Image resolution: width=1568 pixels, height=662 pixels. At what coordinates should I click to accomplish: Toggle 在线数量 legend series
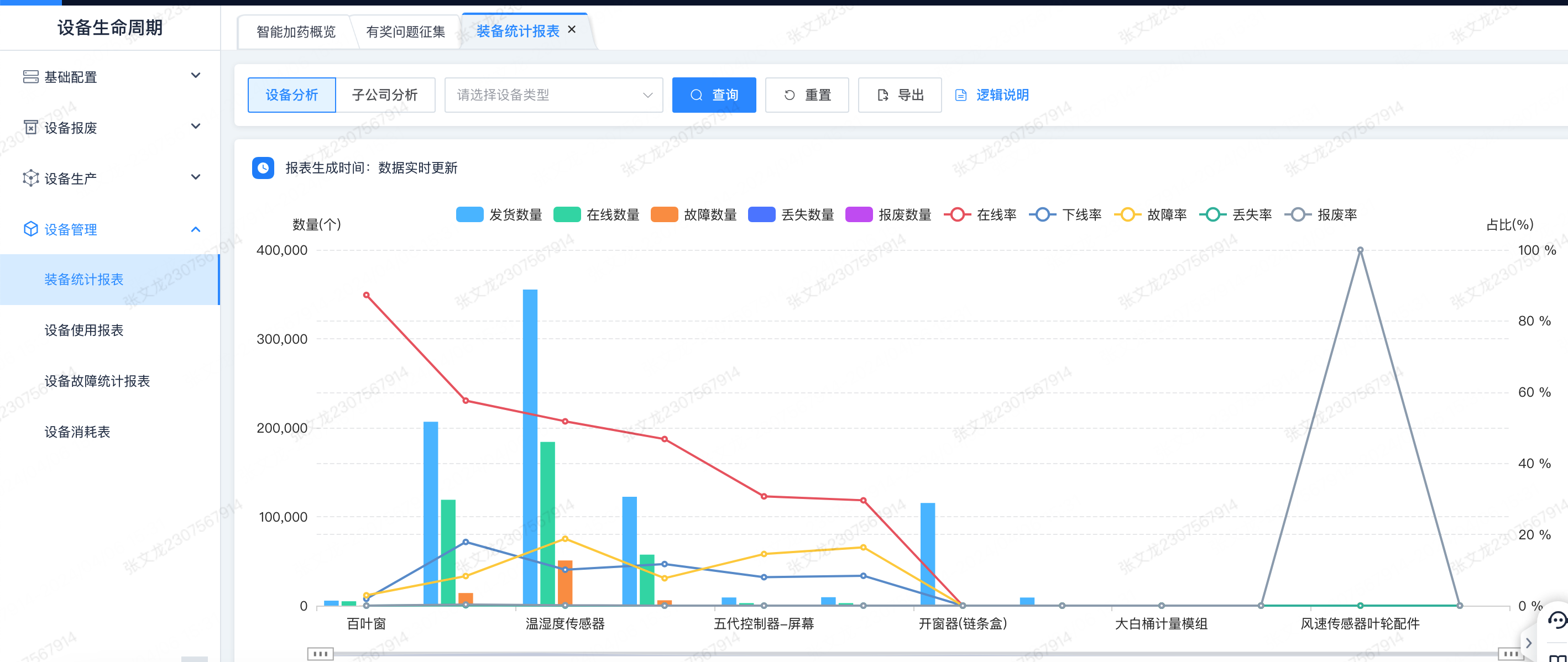(x=597, y=215)
